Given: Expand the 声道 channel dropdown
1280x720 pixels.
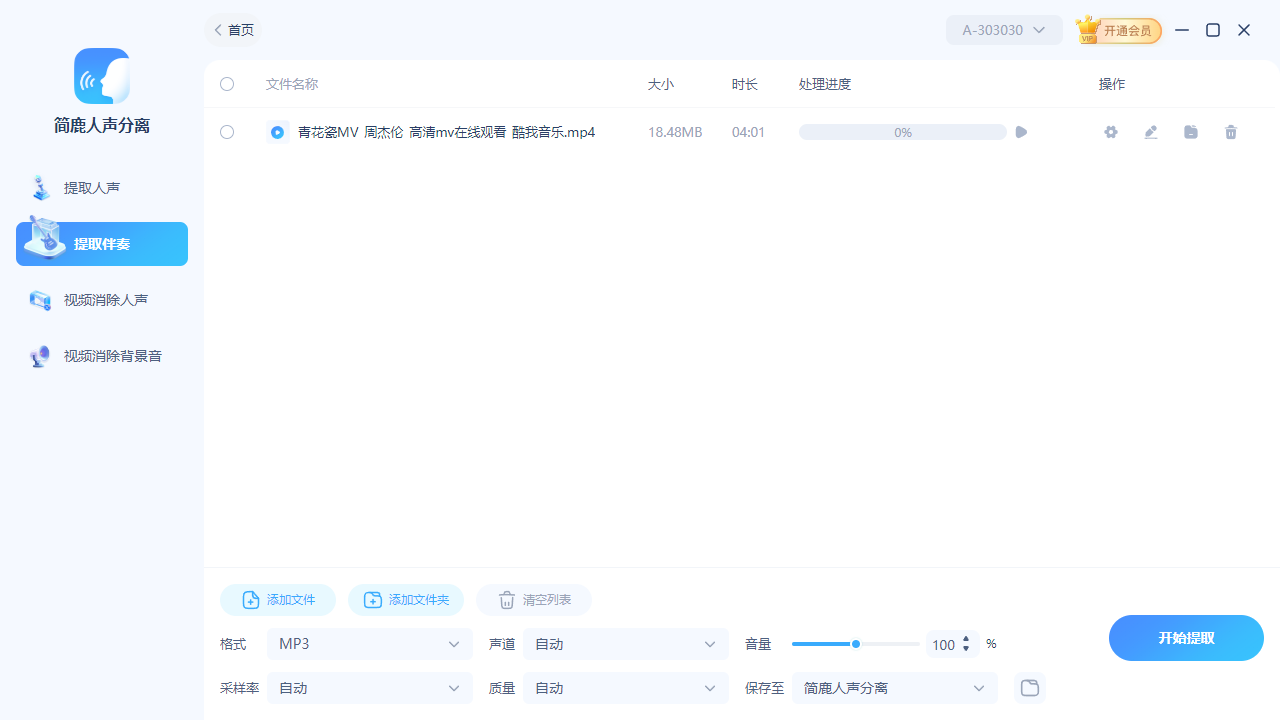Looking at the screenshot, I should pyautogui.click(x=625, y=643).
